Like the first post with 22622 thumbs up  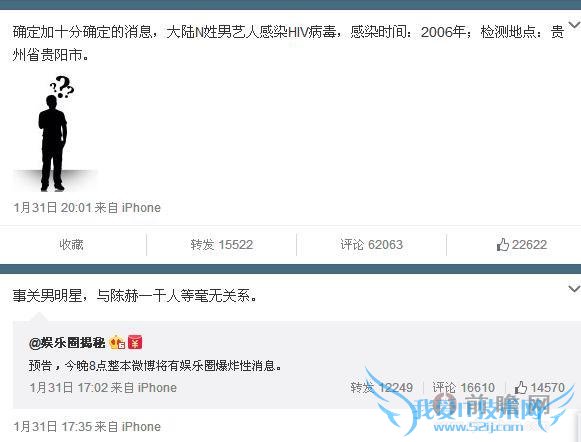[521, 245]
